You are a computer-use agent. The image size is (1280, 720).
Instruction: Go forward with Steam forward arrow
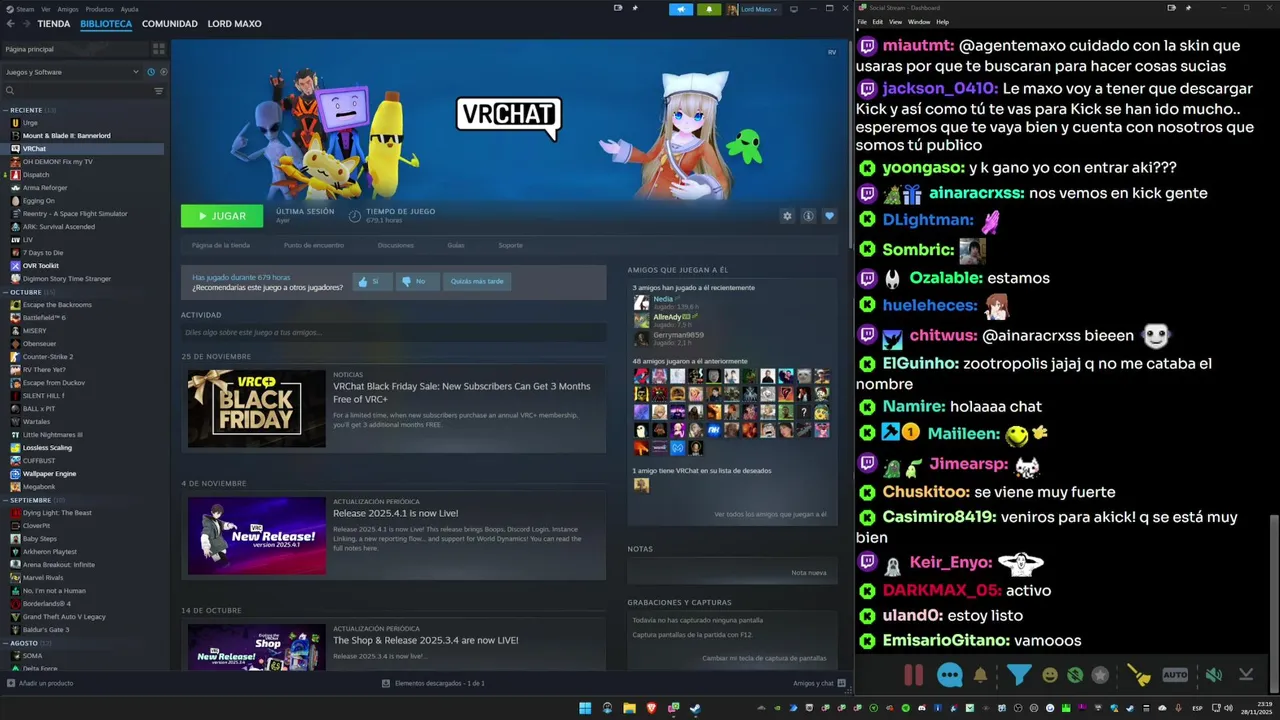pyautogui.click(x=25, y=24)
